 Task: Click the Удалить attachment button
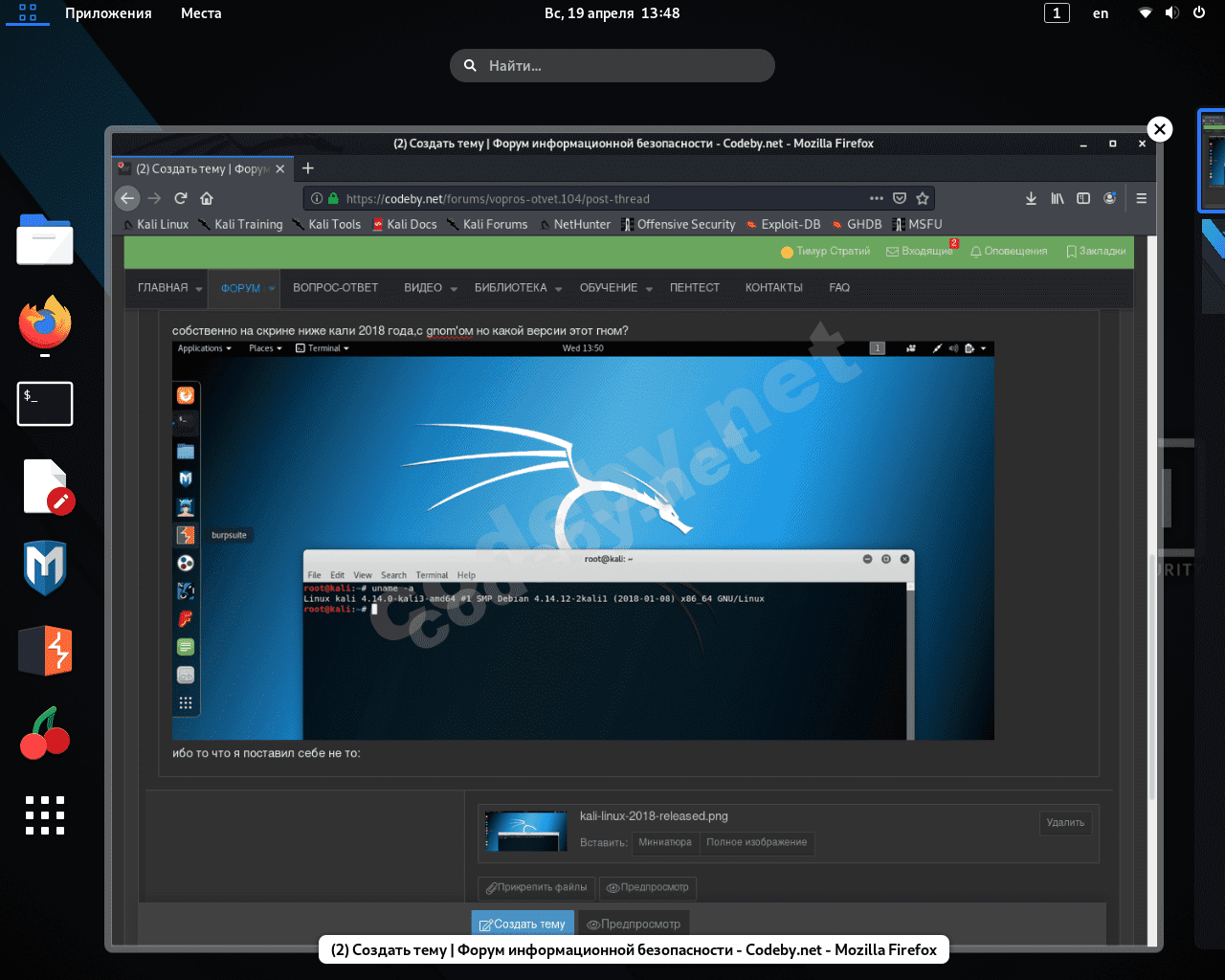click(x=1065, y=822)
